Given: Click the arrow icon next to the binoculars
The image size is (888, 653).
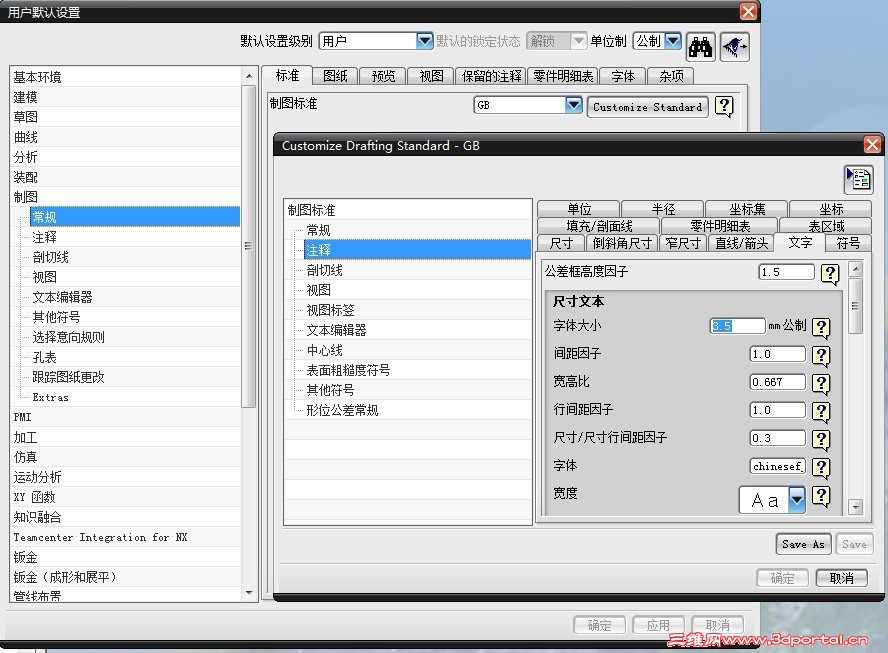Looking at the screenshot, I should pyautogui.click(x=735, y=47).
